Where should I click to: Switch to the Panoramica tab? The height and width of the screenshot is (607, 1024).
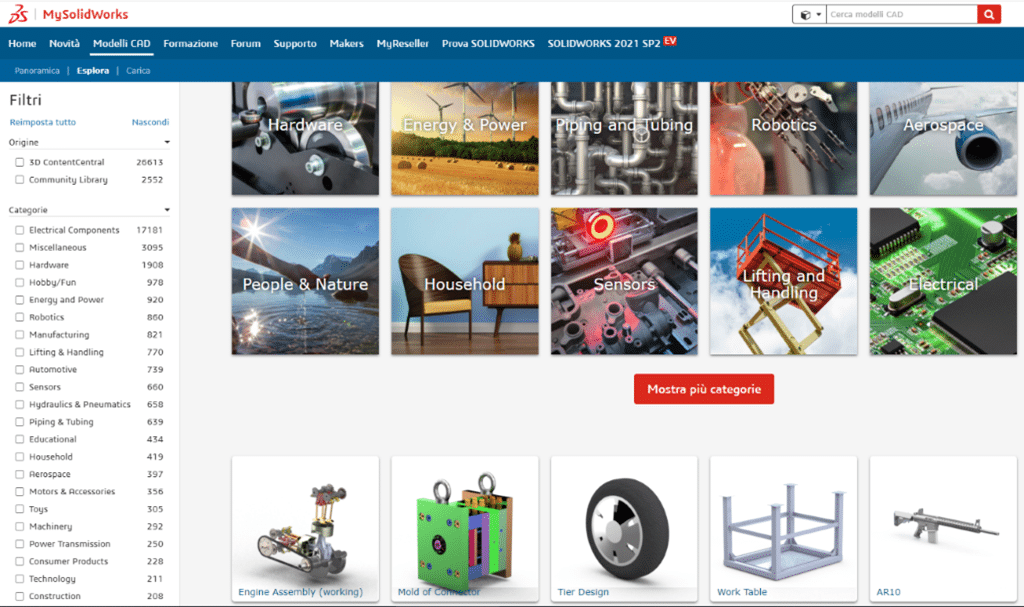pos(39,70)
